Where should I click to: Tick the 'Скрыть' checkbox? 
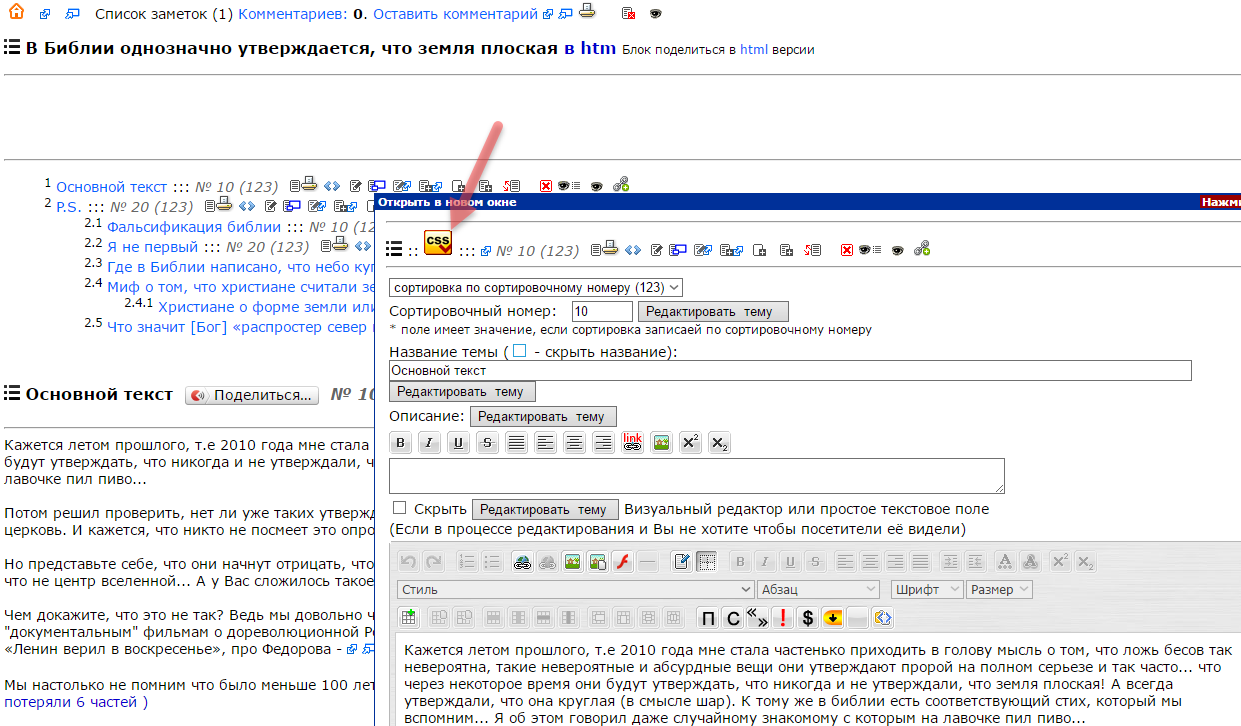click(400, 508)
